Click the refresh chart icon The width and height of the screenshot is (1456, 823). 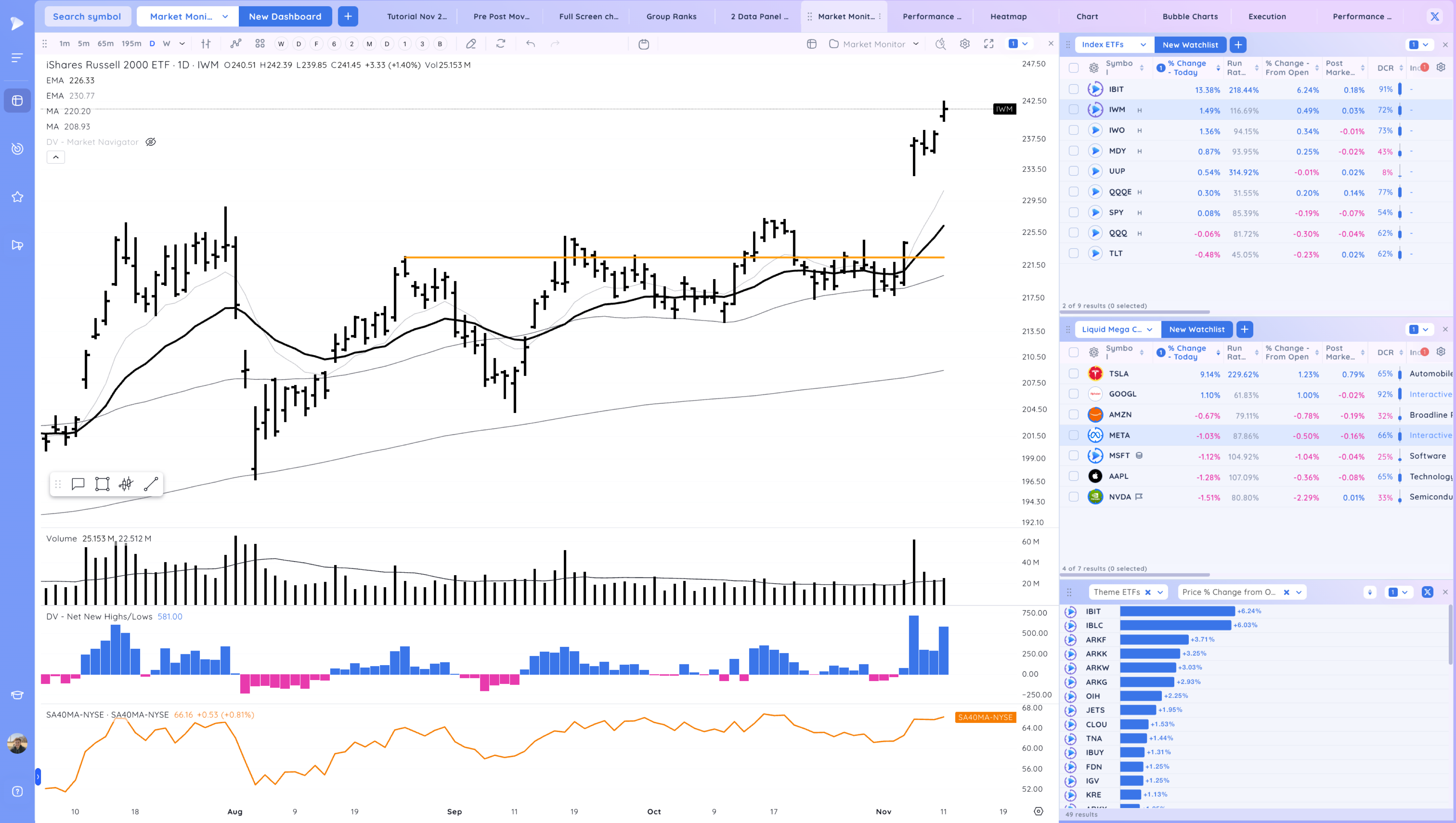tap(500, 44)
